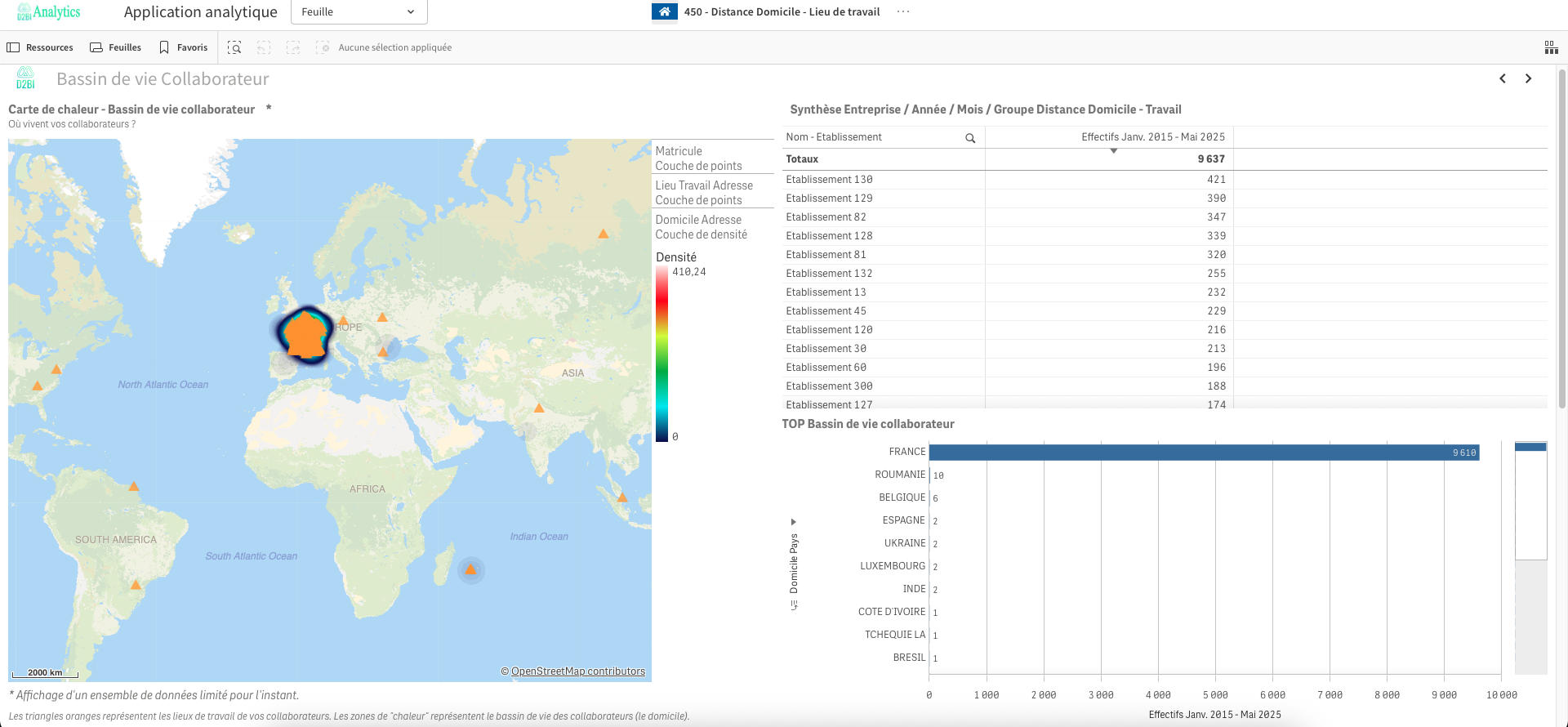Open the smart search selection tool
Viewport: 1568px width, 727px height.
click(x=234, y=47)
